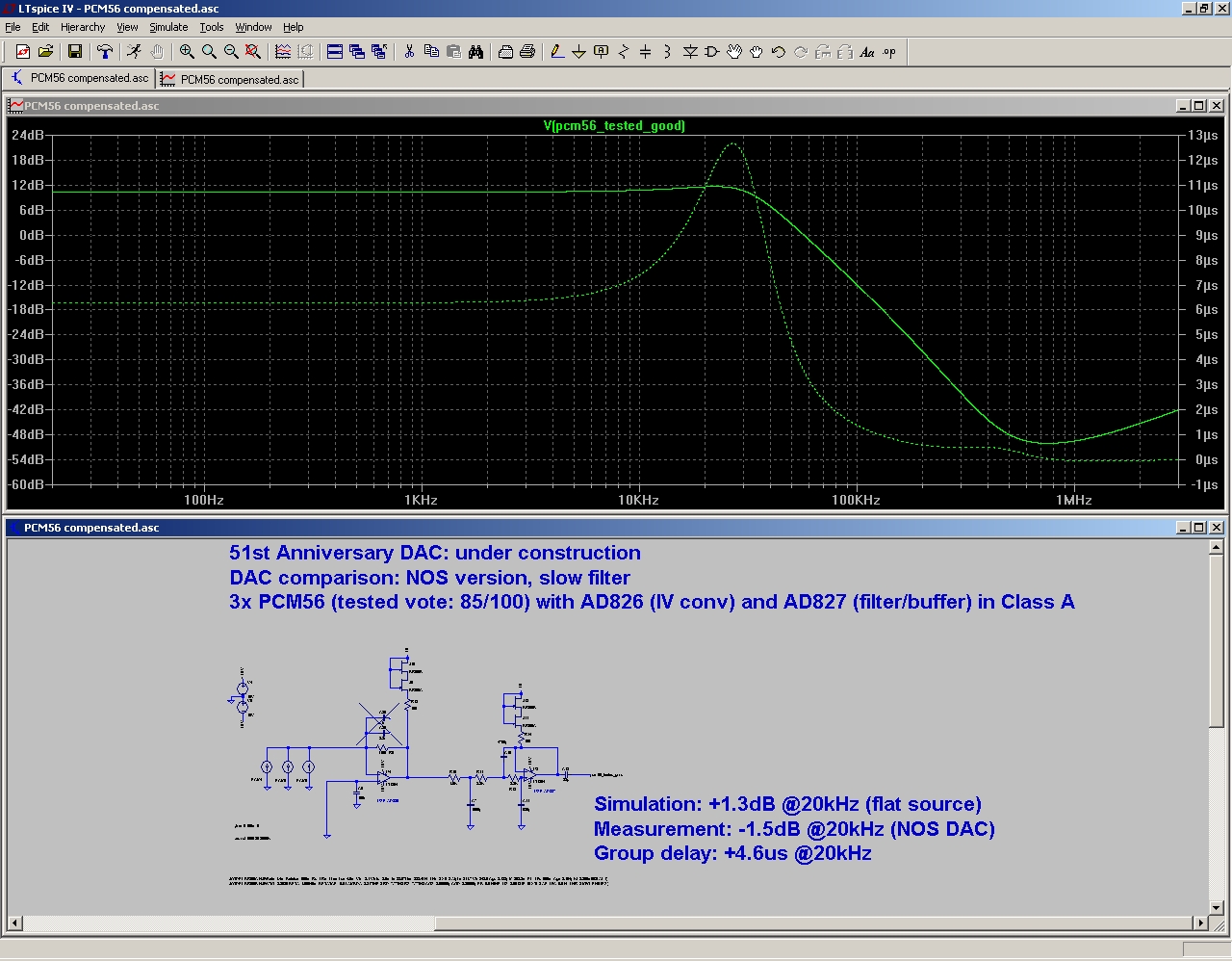The width and height of the screenshot is (1232, 961).
Task: Click the vertical scrollbar thumb in the schematic window
Action: pos(1217,642)
